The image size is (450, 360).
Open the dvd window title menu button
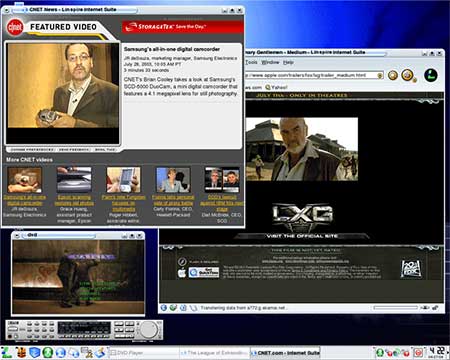(16, 236)
